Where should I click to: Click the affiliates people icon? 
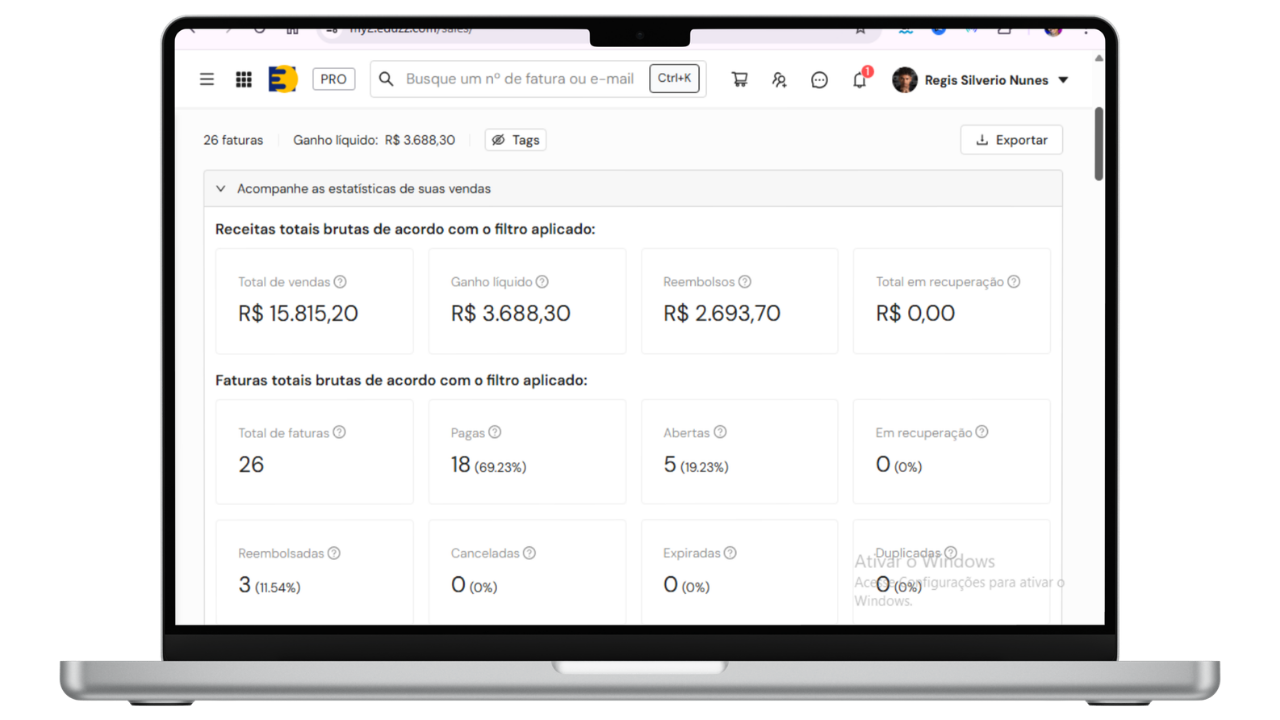click(x=779, y=80)
